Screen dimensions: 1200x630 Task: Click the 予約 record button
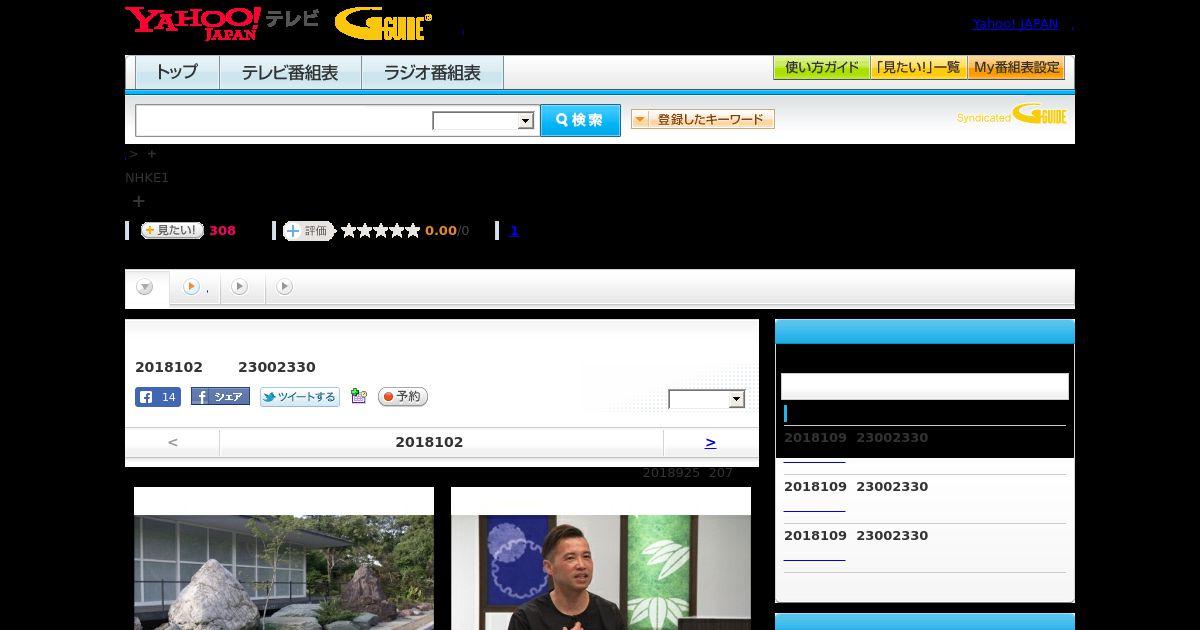(403, 397)
